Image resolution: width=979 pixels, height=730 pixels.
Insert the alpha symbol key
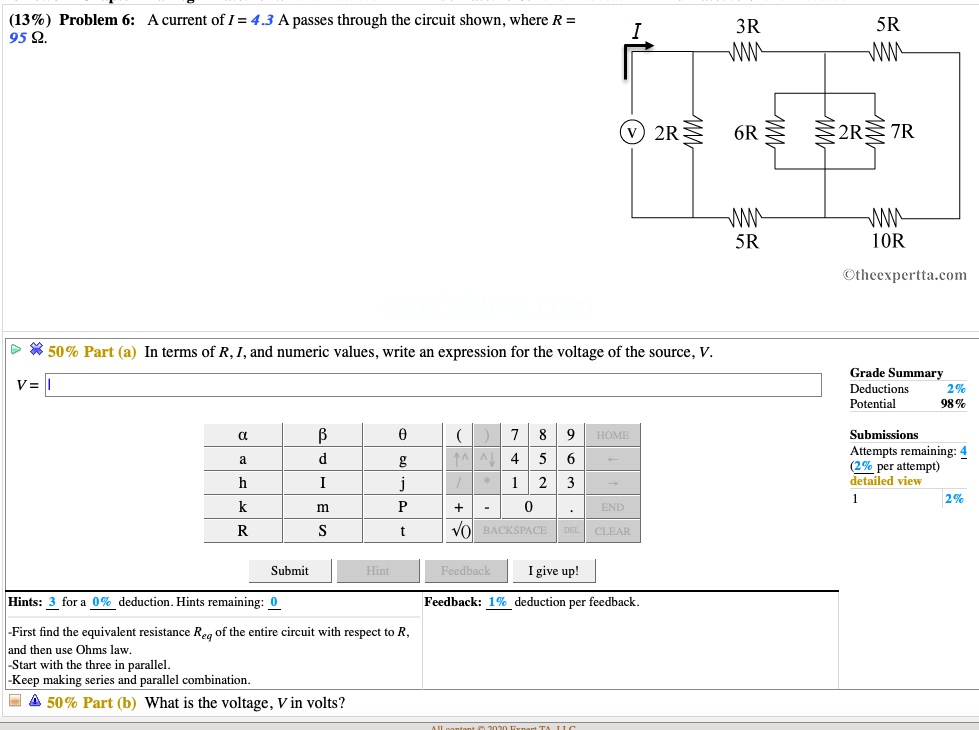(x=243, y=435)
